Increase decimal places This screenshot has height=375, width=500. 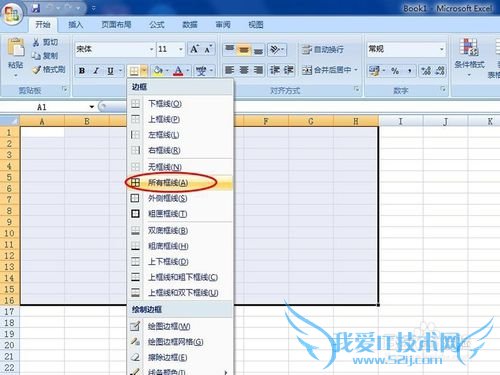[426, 71]
